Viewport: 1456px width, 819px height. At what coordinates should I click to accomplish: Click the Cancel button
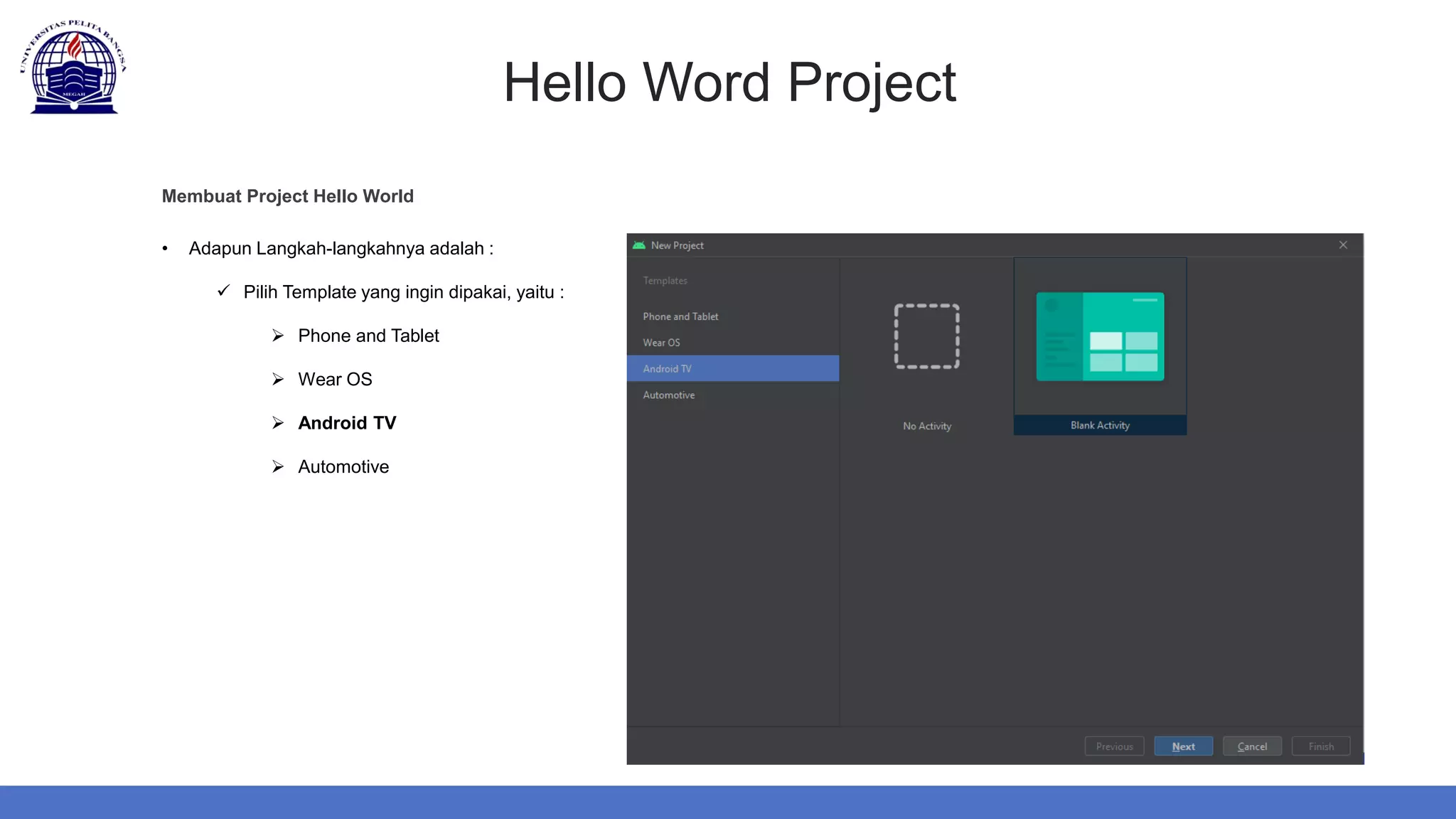1252,746
